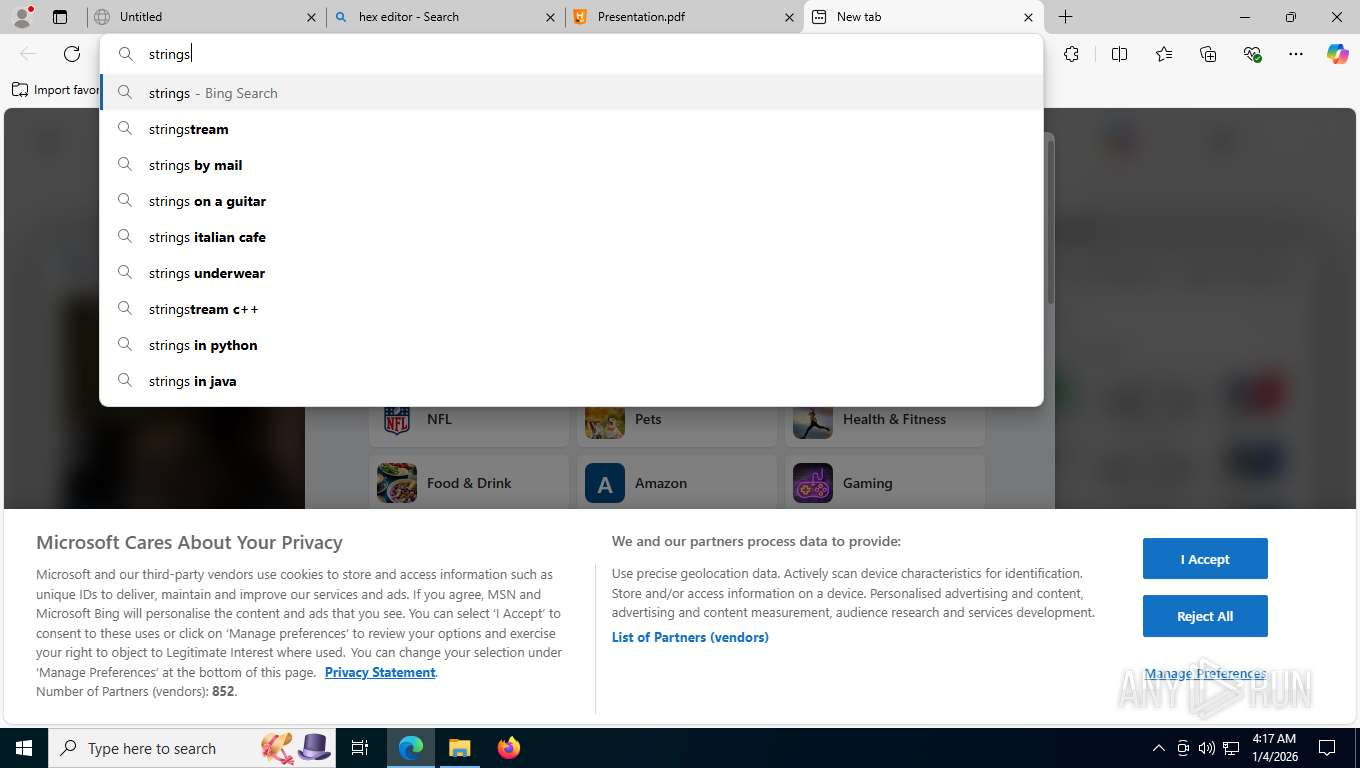Viewport: 1360px width, 768px height.
Task: Open the Extensions puzzle icon
Action: (x=1072, y=54)
